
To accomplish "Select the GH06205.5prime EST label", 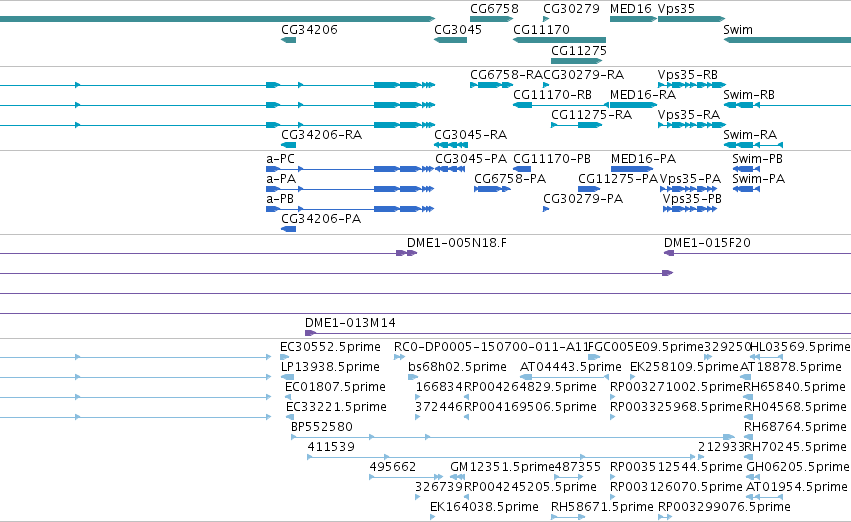I will [x=797, y=468].
